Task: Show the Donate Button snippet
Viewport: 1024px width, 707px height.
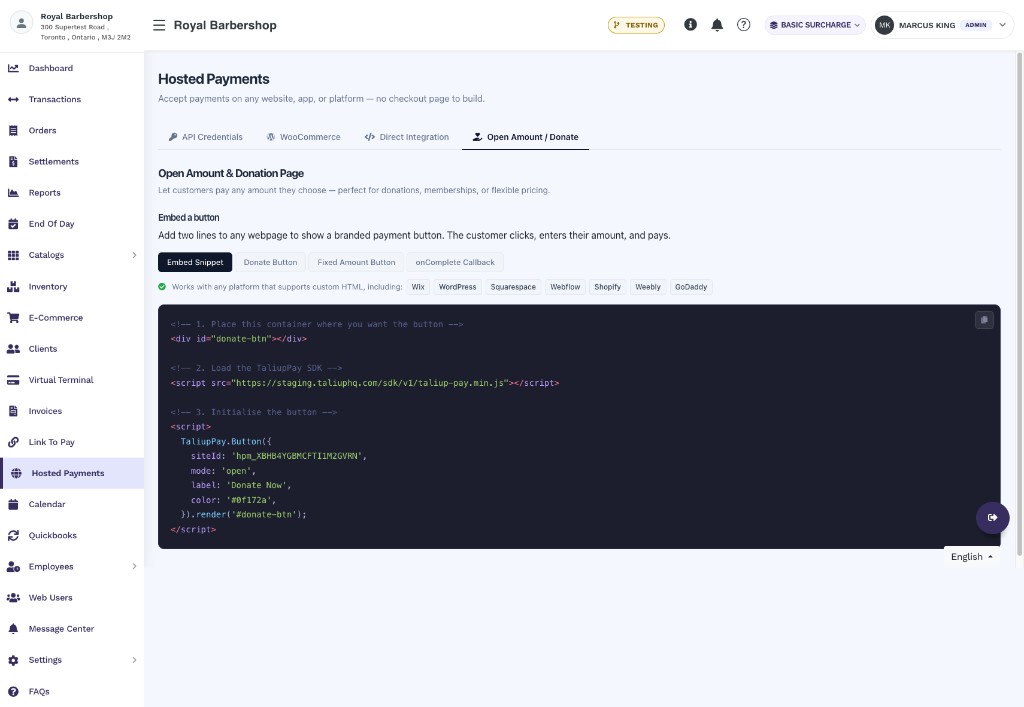Action: click(270, 262)
